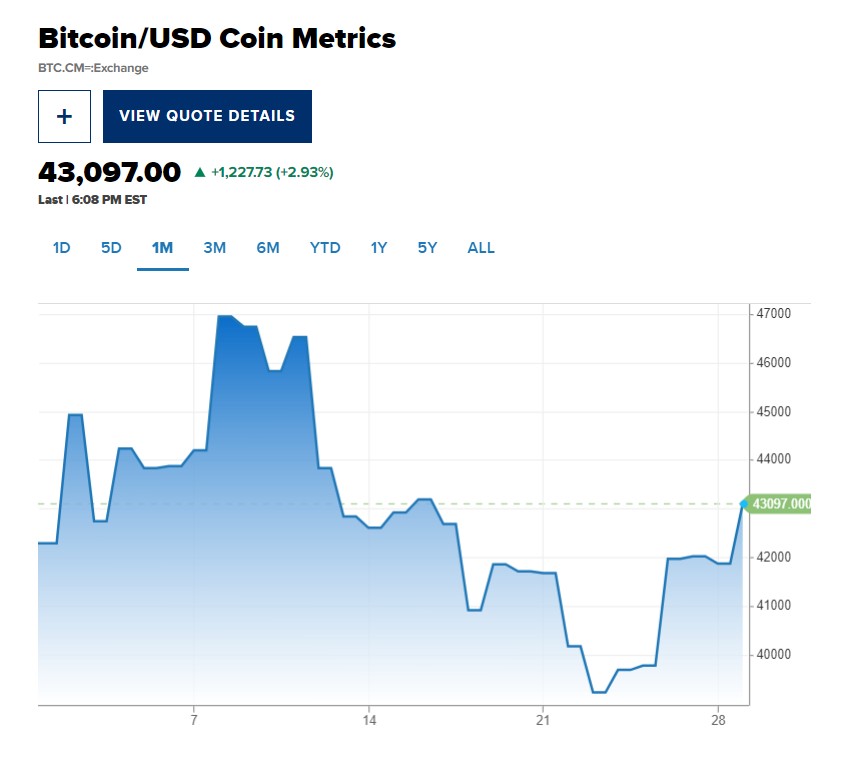Click the green 43097.000 price label

[x=778, y=504]
